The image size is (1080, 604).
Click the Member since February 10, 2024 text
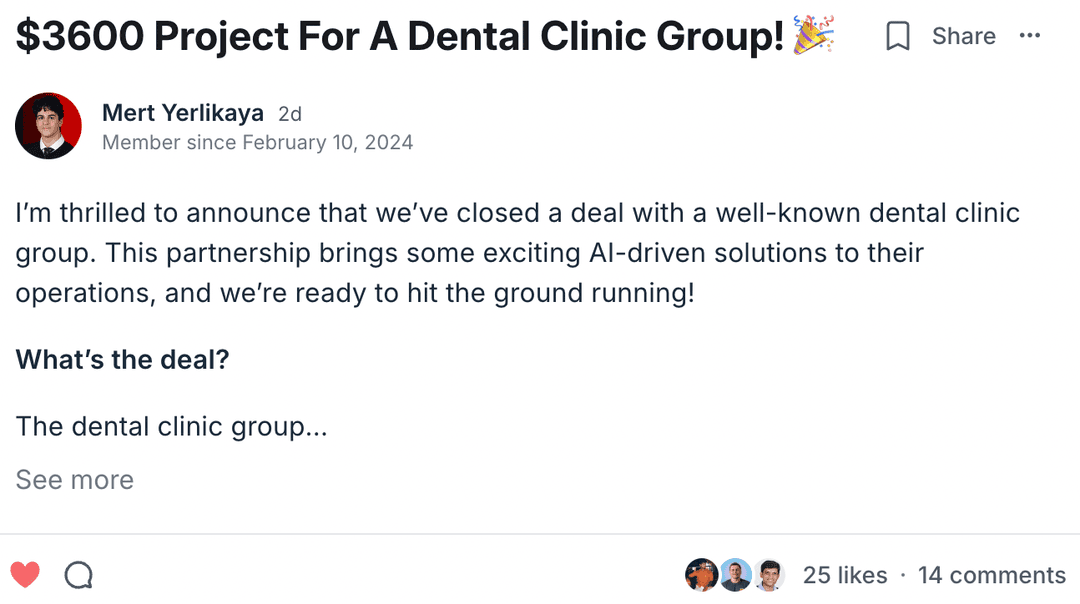[257, 142]
